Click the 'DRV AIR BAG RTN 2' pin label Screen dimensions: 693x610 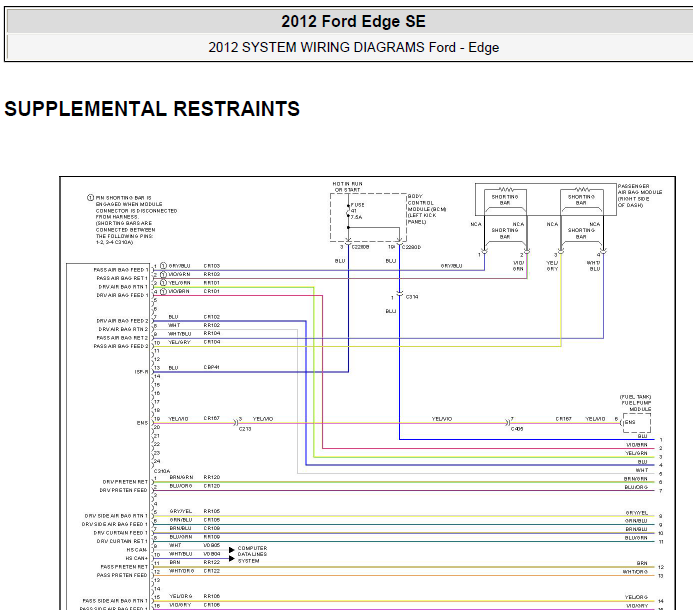pyautogui.click(x=123, y=329)
